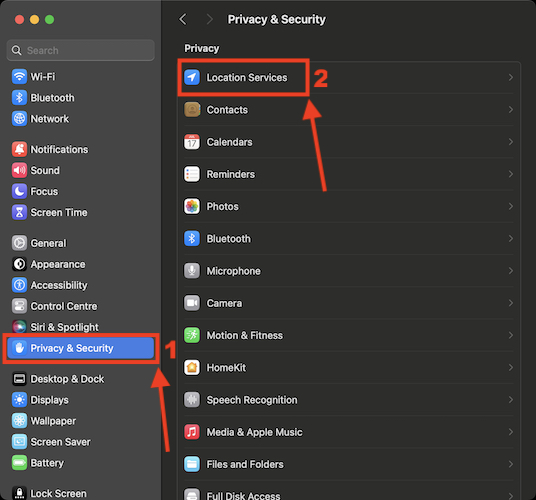The image size is (536, 500).
Task: Click the Notifications bell icon
Action: pyautogui.click(x=19, y=149)
